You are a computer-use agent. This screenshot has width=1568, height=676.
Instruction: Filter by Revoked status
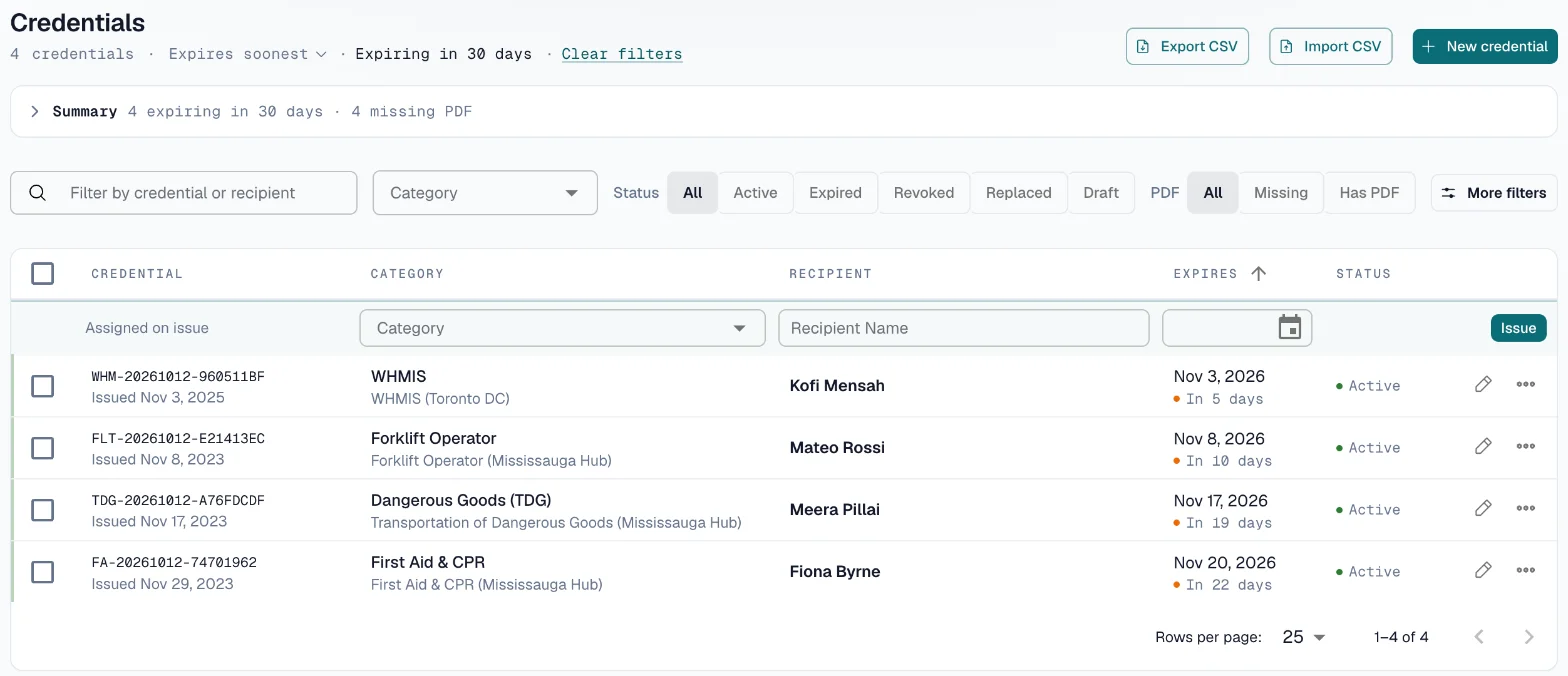924,193
